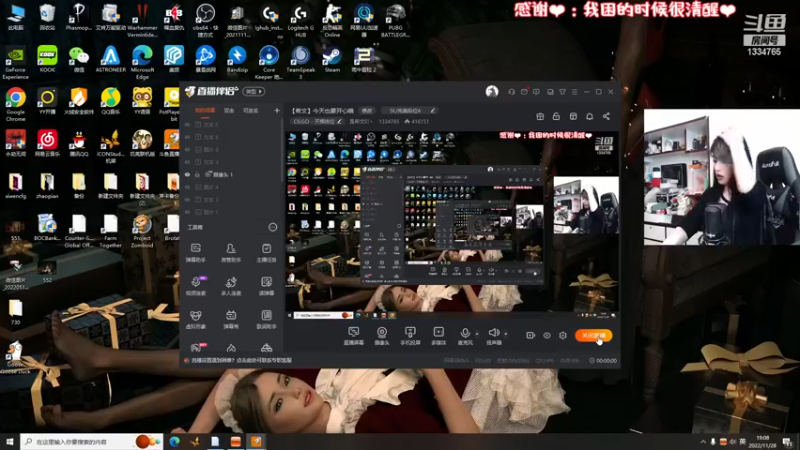Open the feedback message icon in title bar
Screen dimensions: 800x450
(x=536, y=92)
